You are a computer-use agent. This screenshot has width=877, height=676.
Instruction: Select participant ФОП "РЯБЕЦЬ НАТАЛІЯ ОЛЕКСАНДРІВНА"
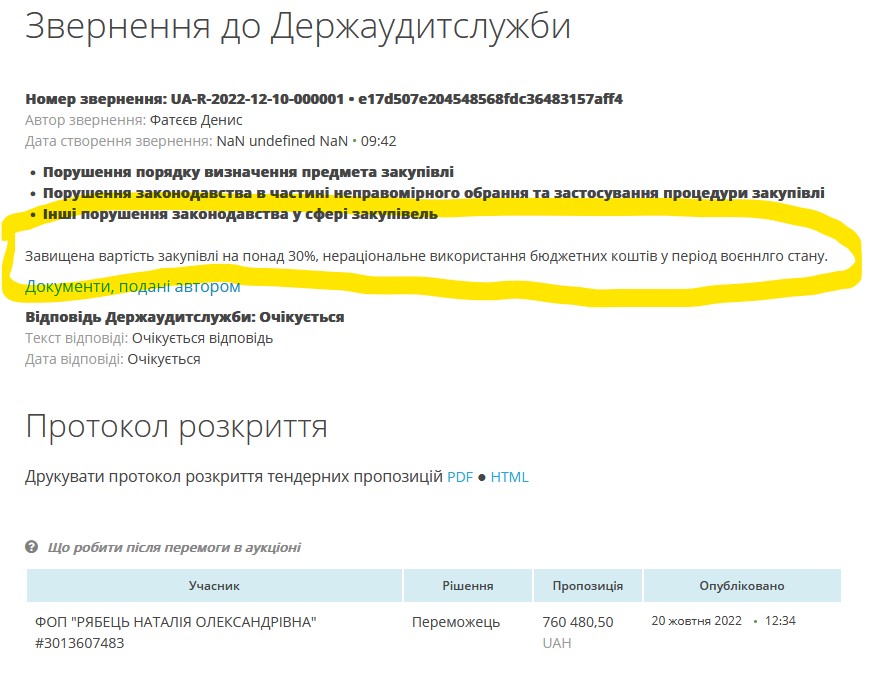(x=175, y=622)
